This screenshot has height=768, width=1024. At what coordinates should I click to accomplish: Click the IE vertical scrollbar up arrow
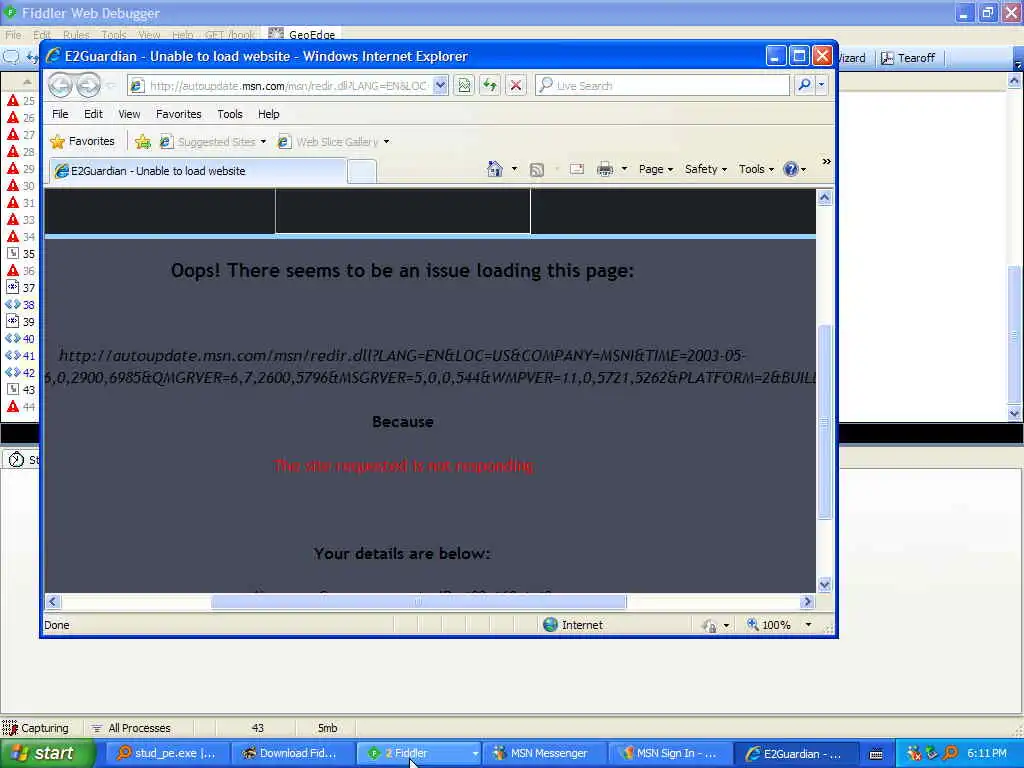tap(825, 198)
